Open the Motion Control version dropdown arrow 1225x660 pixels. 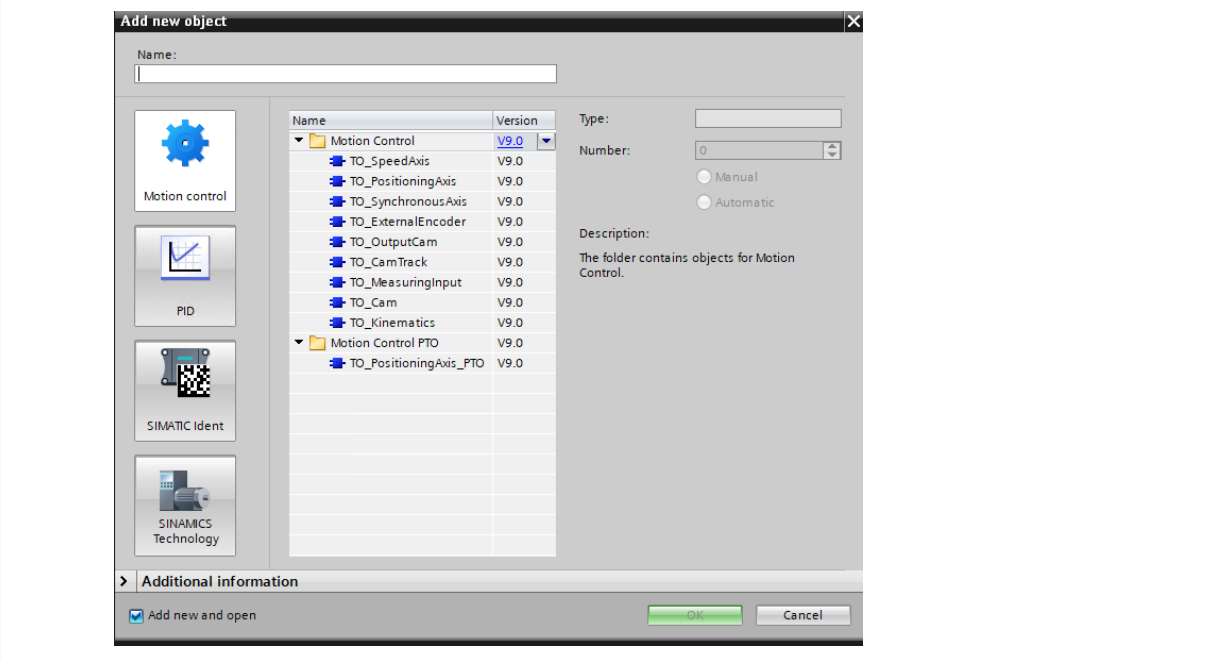click(x=546, y=141)
